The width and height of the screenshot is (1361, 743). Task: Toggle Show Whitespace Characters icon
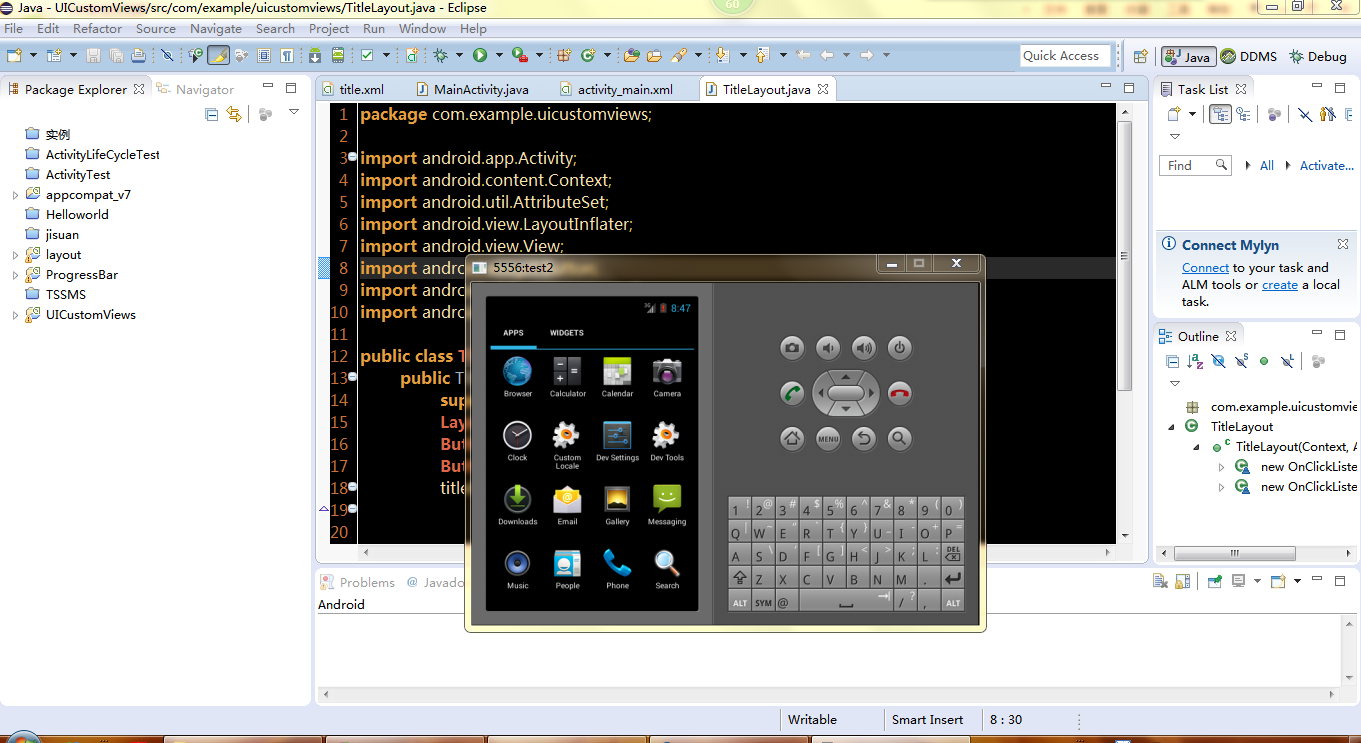click(x=287, y=56)
